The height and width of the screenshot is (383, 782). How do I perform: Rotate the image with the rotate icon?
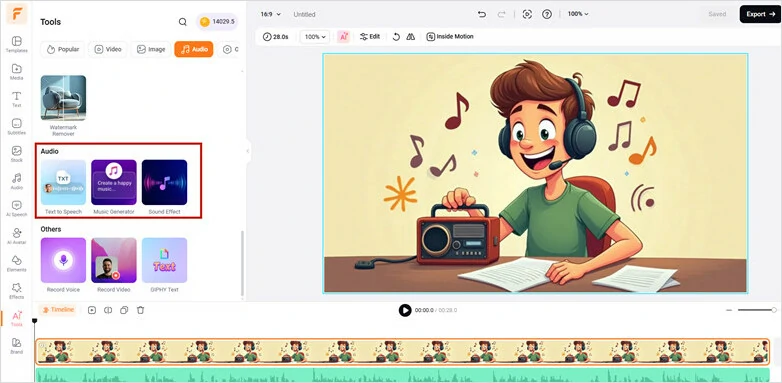click(396, 36)
